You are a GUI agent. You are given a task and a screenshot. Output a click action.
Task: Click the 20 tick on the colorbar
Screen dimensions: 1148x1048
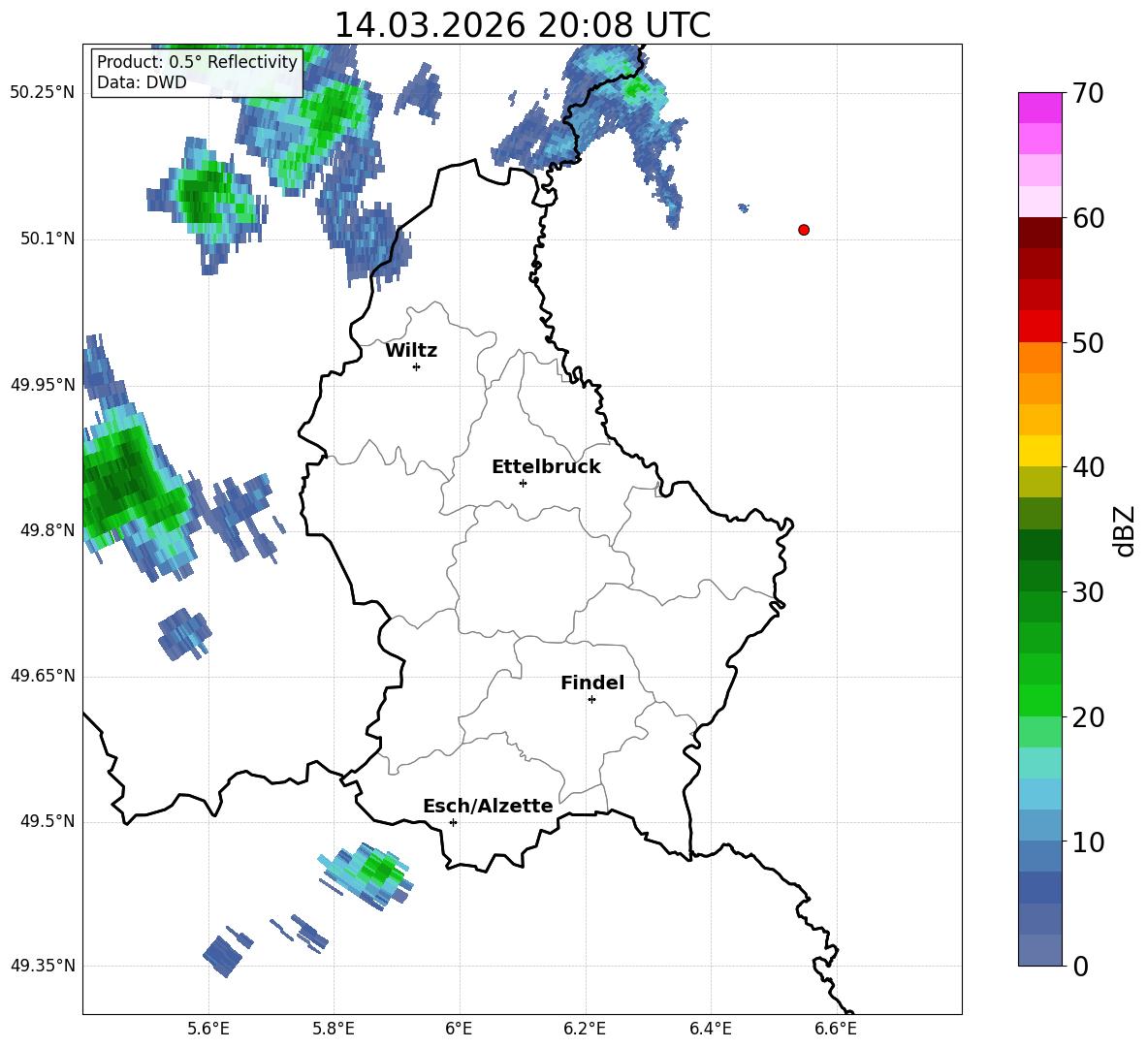[x=1087, y=717]
